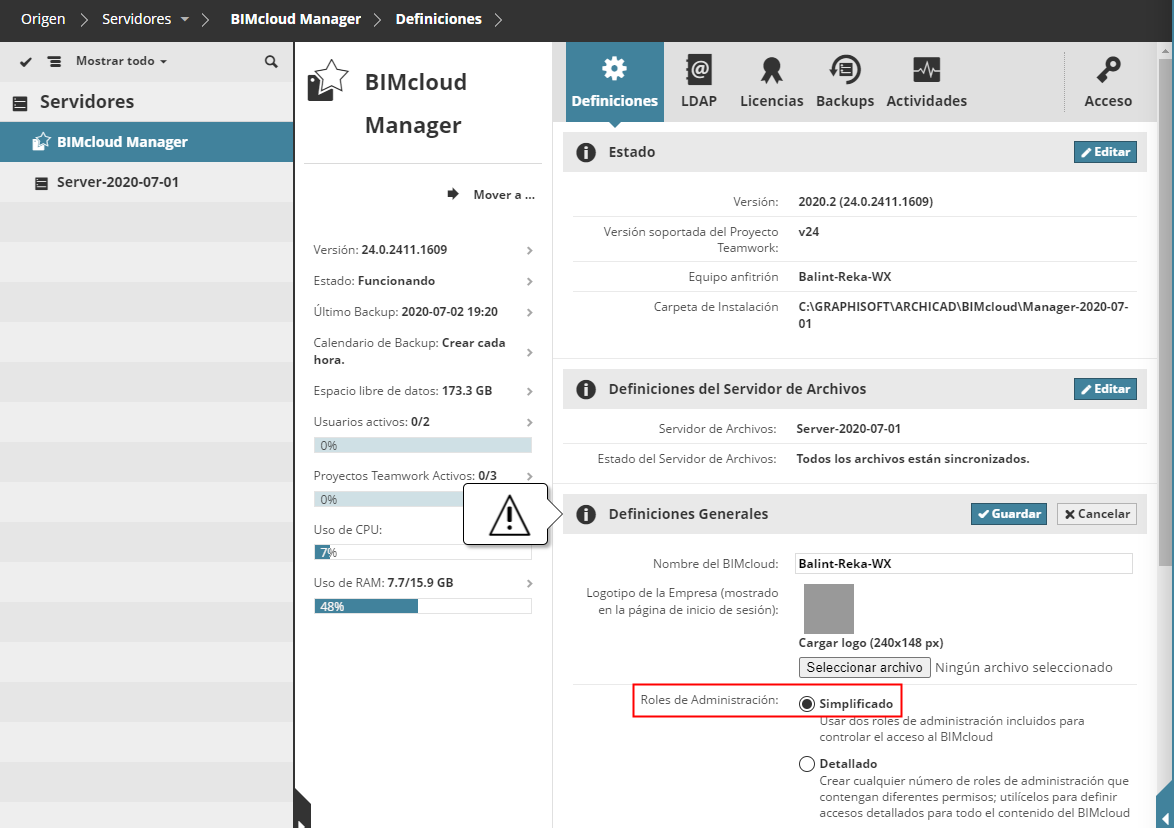
Task: Click the blue corner arrow at bottom right
Action: (1165, 806)
